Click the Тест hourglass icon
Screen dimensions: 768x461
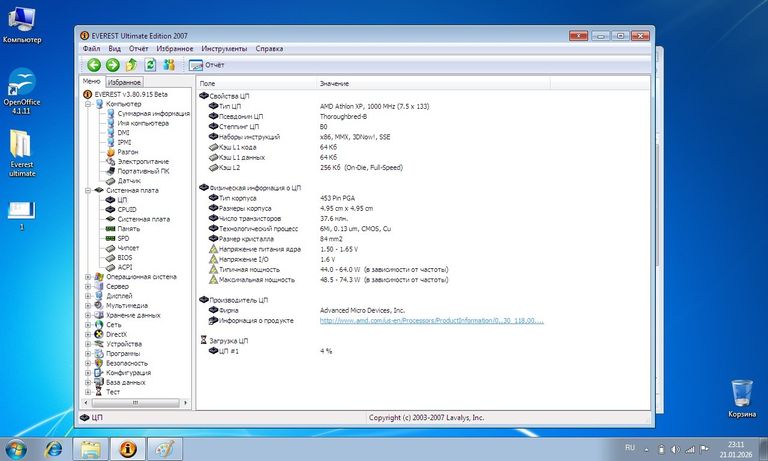pos(98,392)
